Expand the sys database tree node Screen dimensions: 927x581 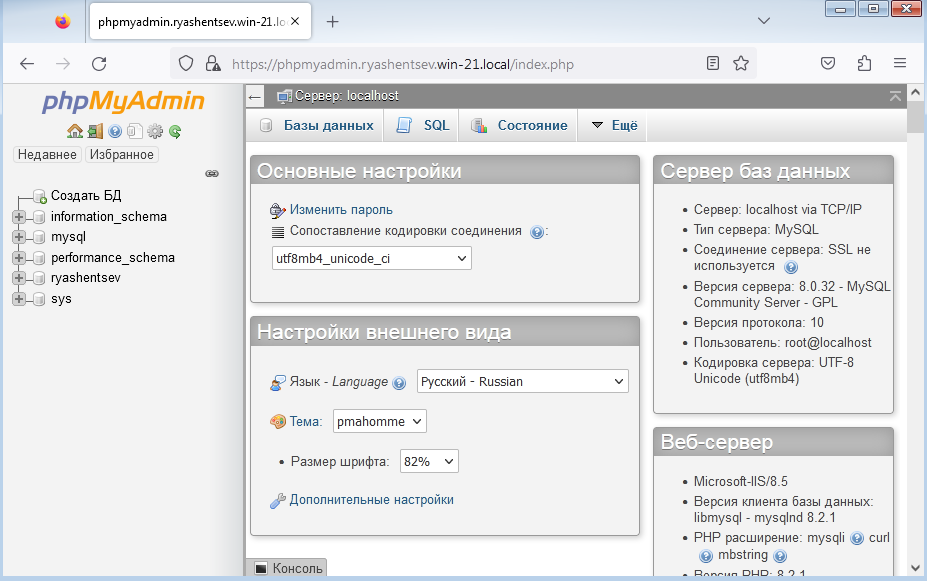[x=19, y=298]
